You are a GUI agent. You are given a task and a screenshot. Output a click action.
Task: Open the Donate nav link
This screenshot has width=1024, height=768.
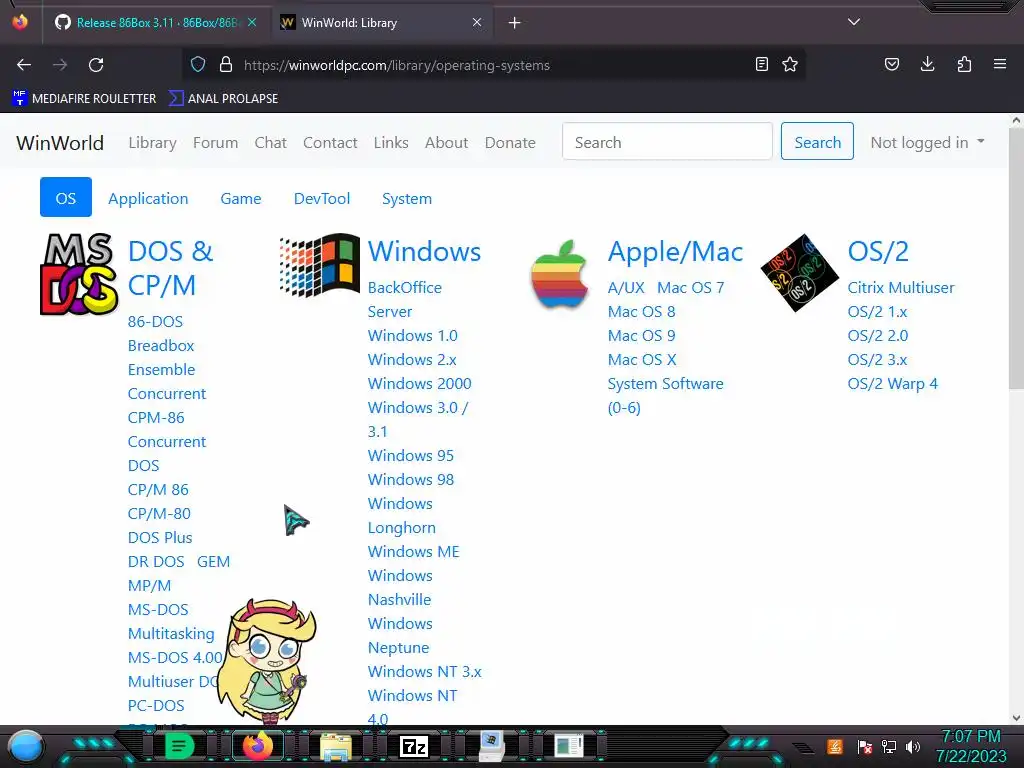510,142
